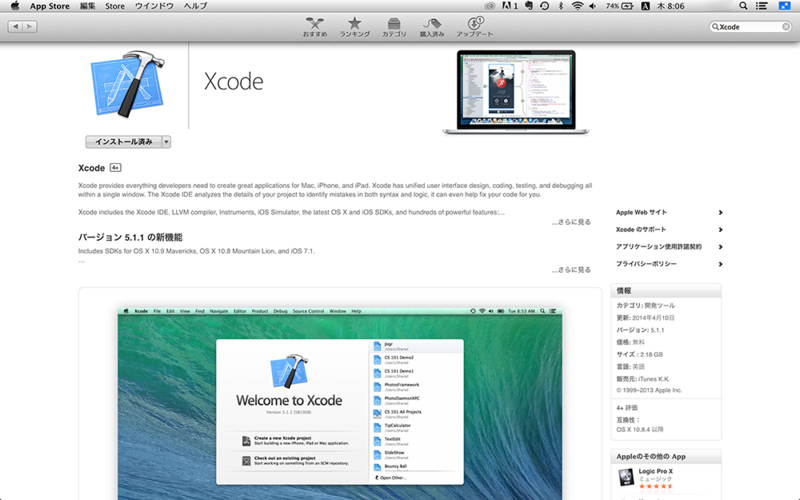Open the プライバシーポリシー link
Screen dimensions: 800x500
(x=646, y=264)
